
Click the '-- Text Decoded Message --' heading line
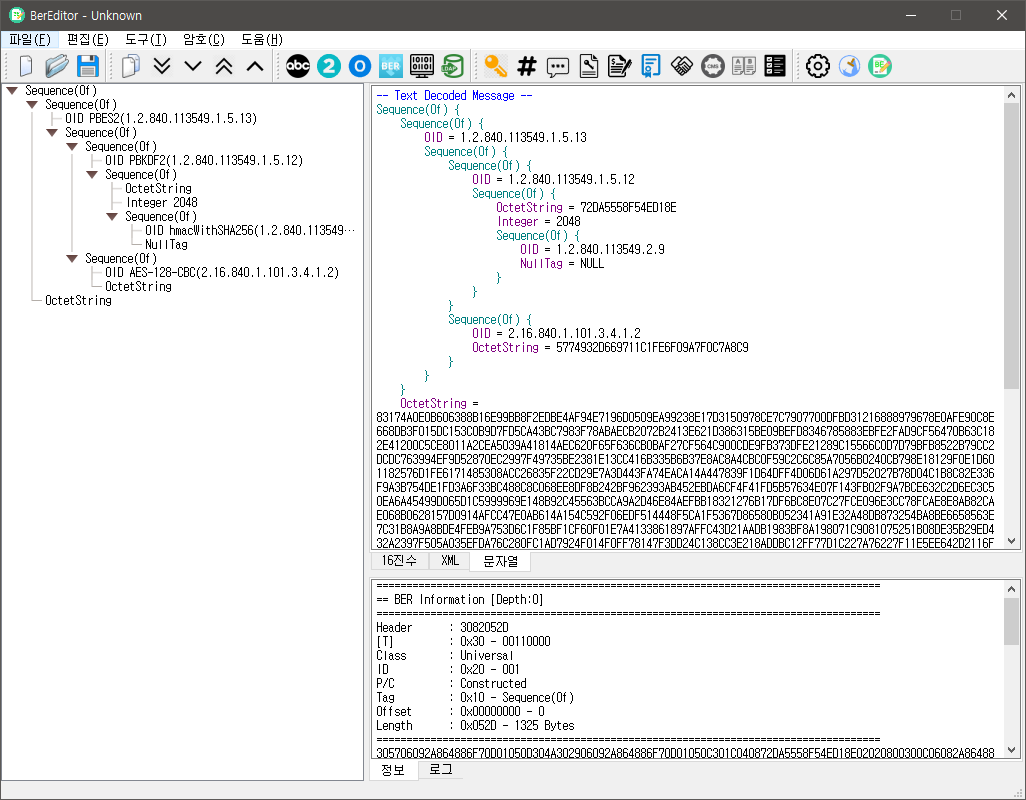(454, 96)
